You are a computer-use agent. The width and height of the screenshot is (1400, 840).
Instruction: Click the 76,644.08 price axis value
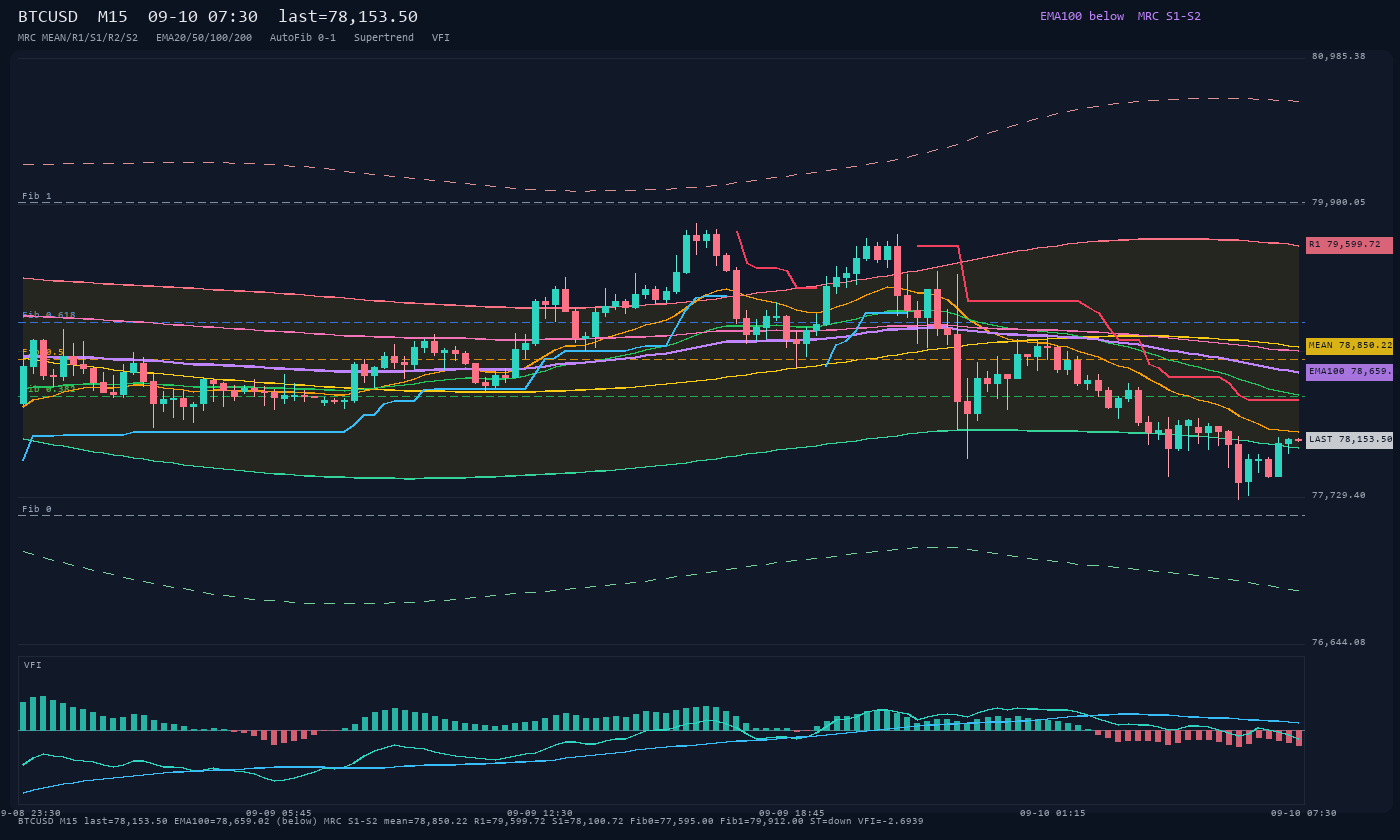[1338, 642]
